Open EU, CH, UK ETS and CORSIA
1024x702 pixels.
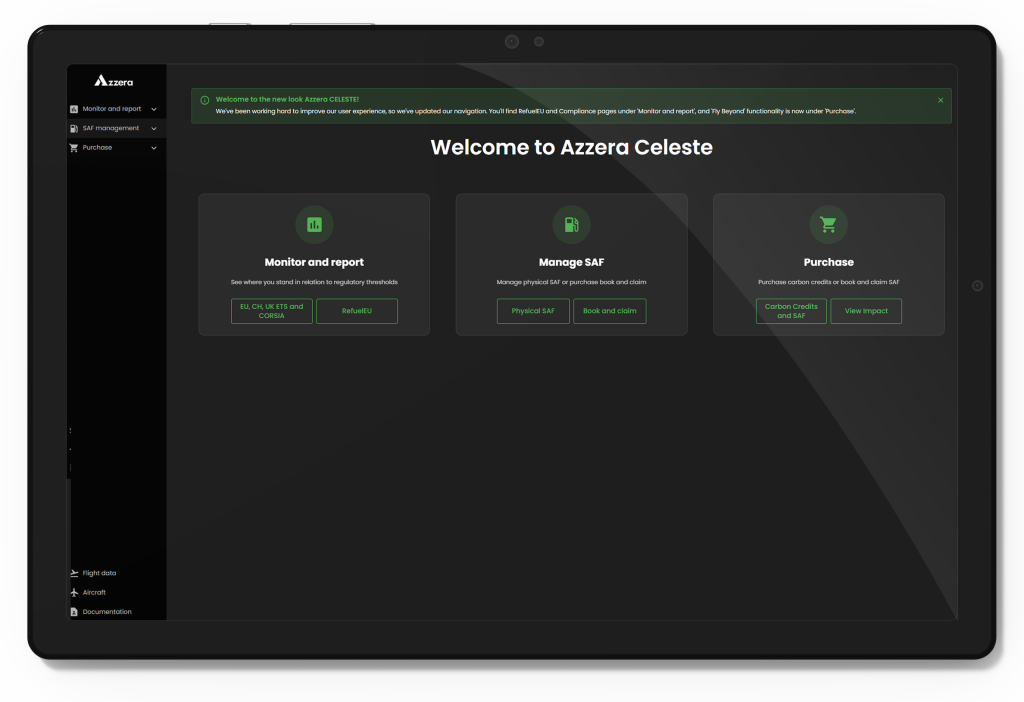point(272,311)
